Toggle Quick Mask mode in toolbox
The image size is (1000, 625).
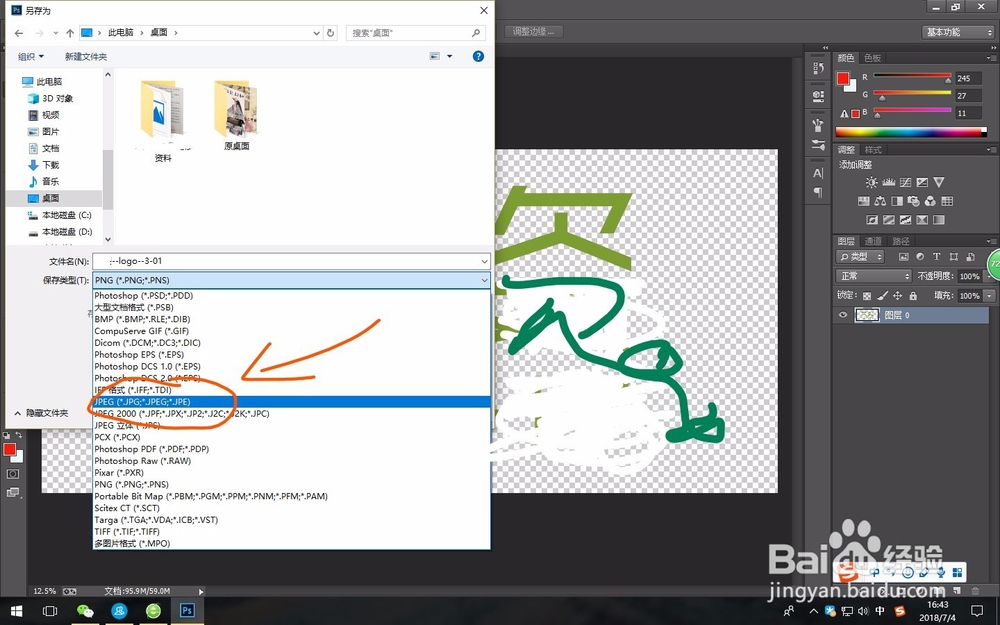[x=12, y=474]
